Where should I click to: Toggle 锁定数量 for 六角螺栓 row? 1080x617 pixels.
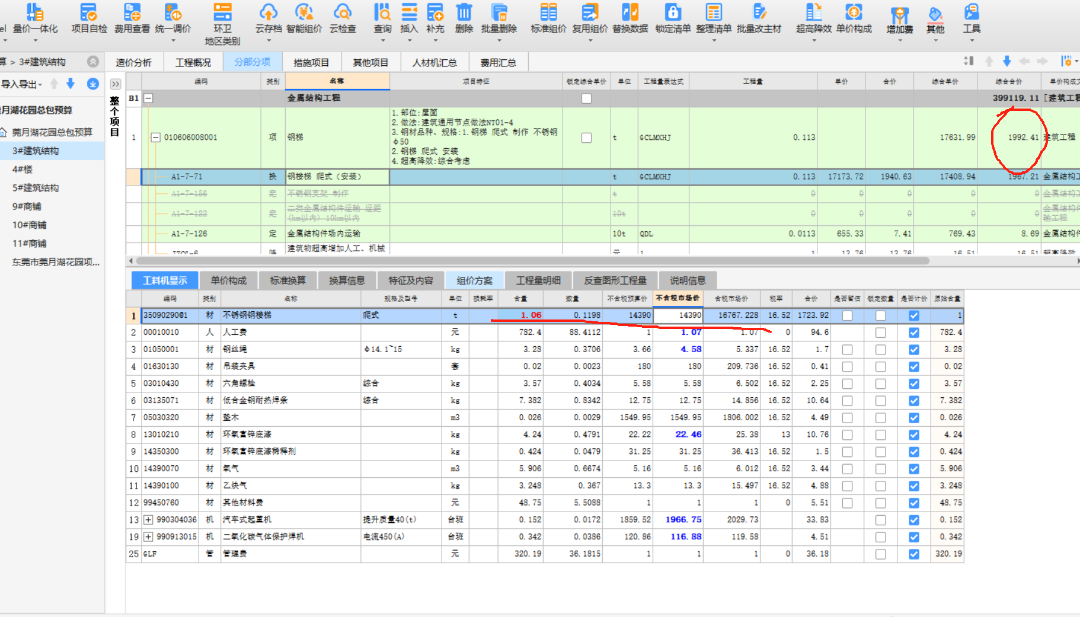coord(880,384)
